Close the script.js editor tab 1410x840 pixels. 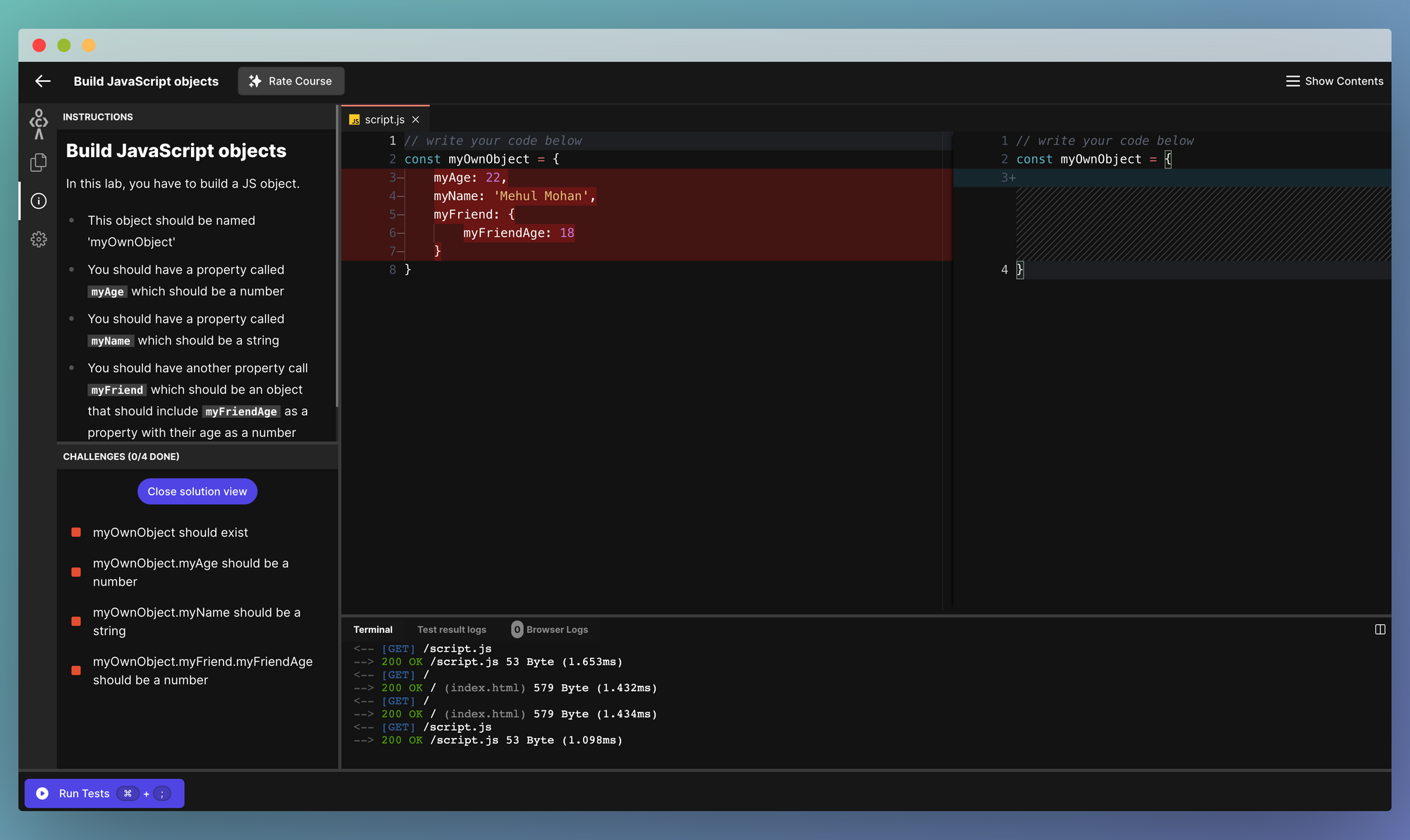(415, 119)
